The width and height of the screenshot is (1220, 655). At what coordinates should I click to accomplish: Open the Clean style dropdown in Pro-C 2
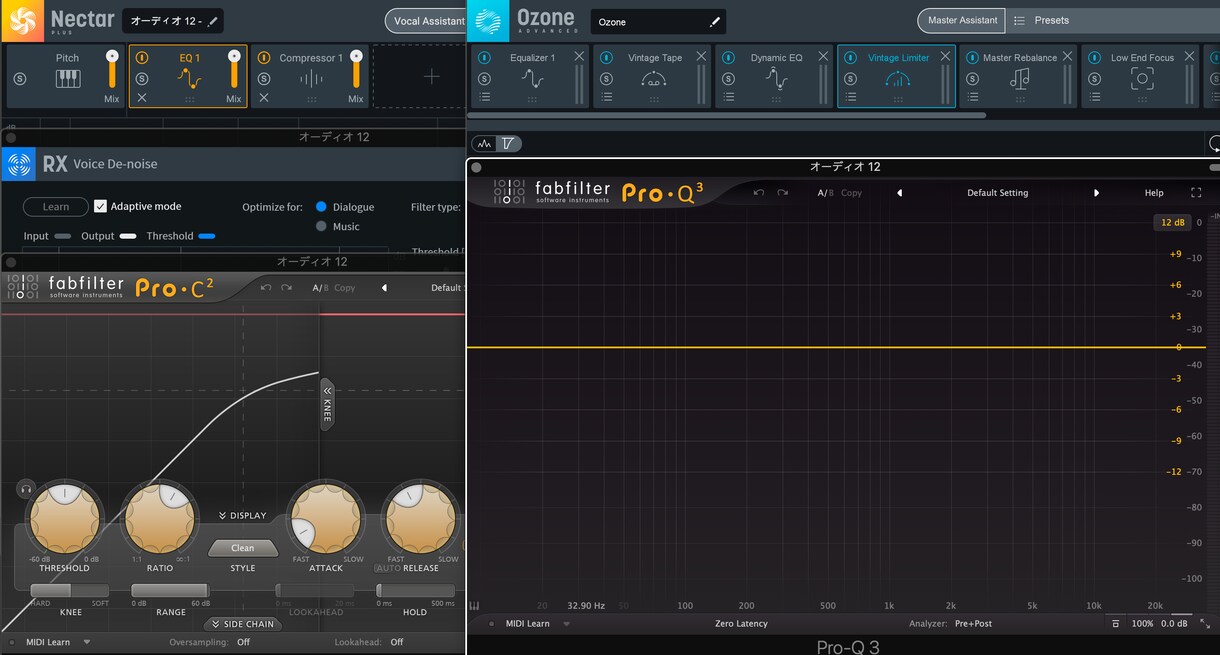(x=243, y=548)
